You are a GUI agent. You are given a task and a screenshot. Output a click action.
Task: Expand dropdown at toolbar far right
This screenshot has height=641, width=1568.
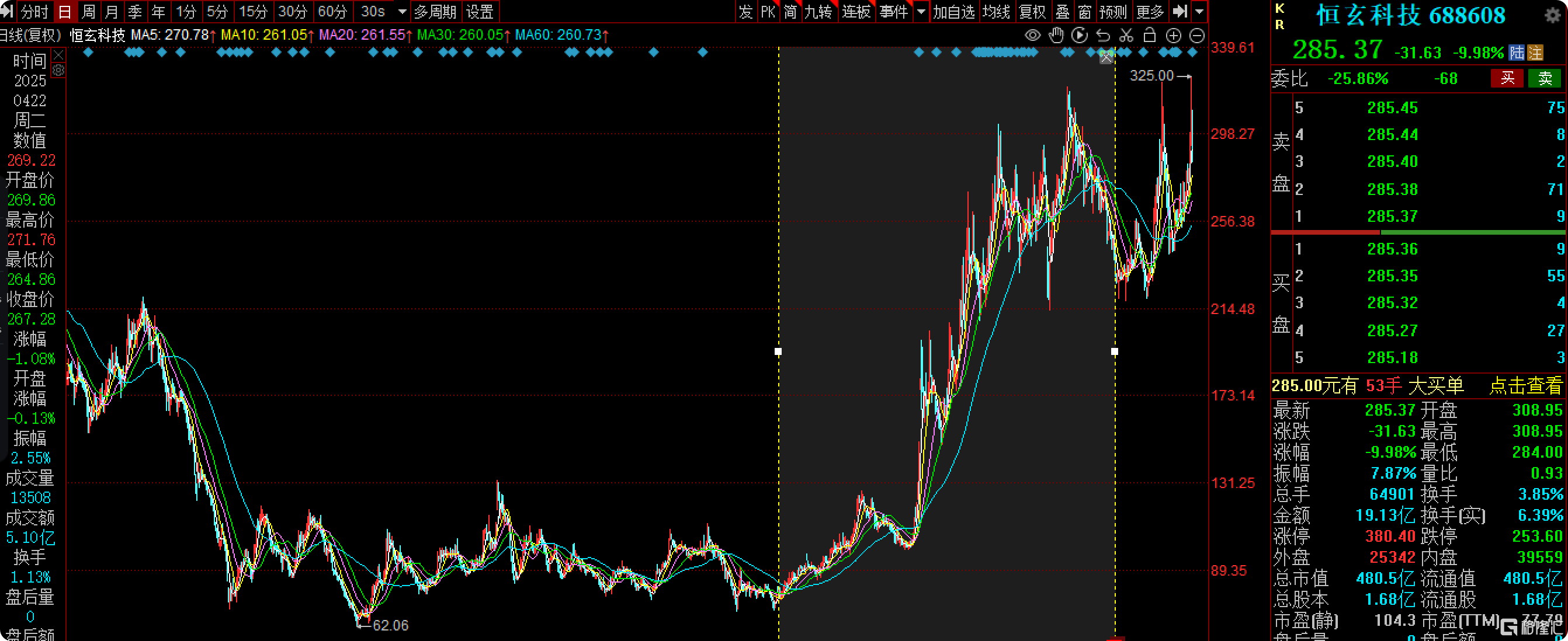(1199, 12)
